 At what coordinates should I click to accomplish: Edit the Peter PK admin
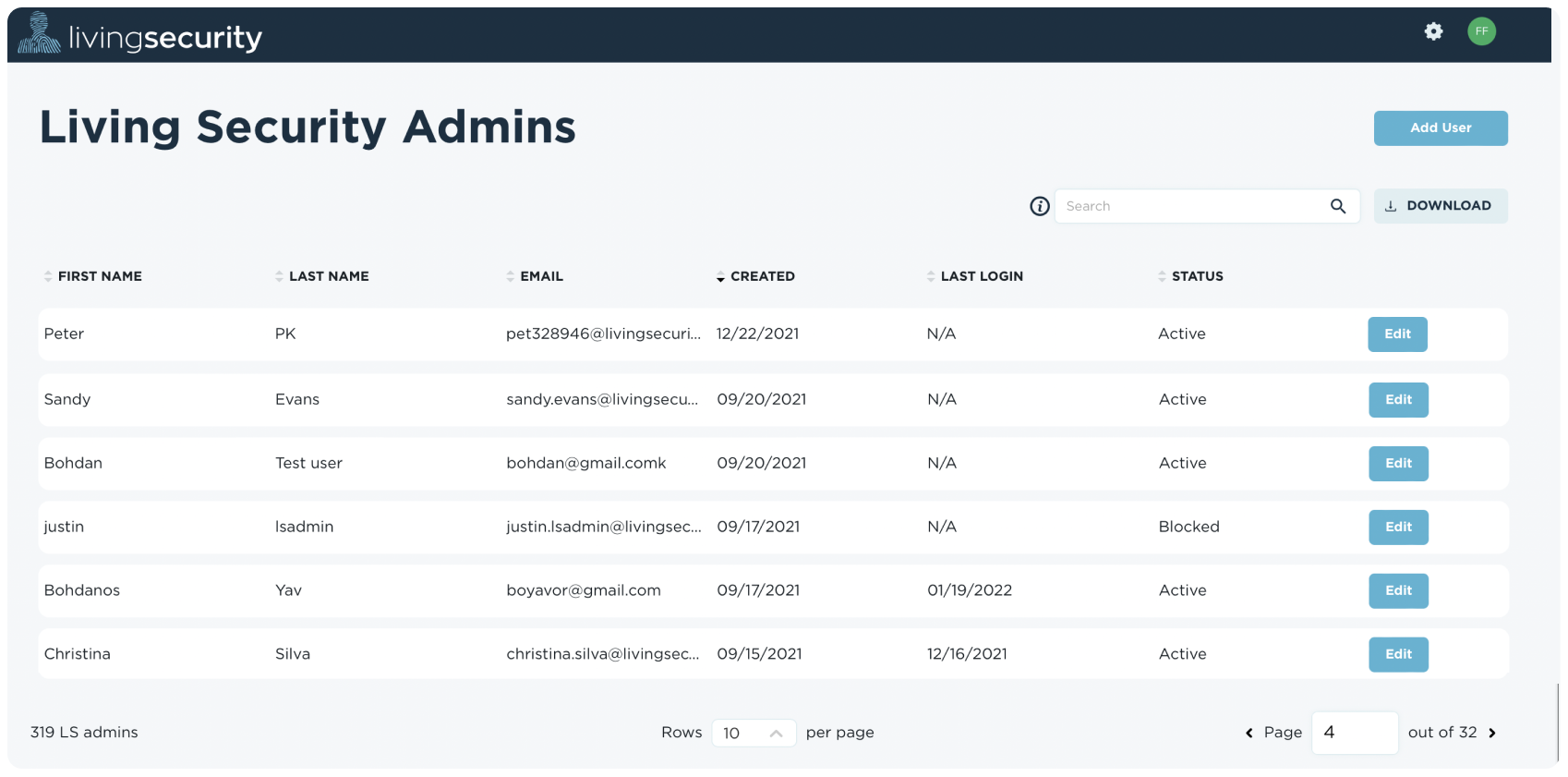click(x=1397, y=334)
